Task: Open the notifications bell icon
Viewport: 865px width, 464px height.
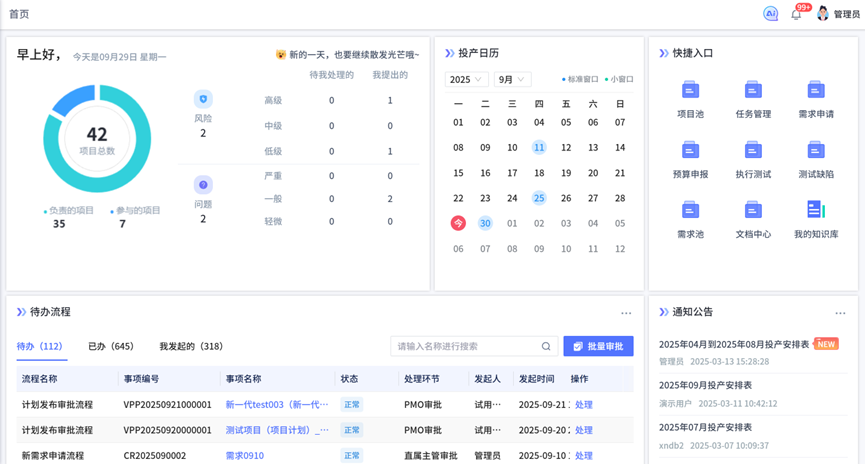Action: coord(795,14)
